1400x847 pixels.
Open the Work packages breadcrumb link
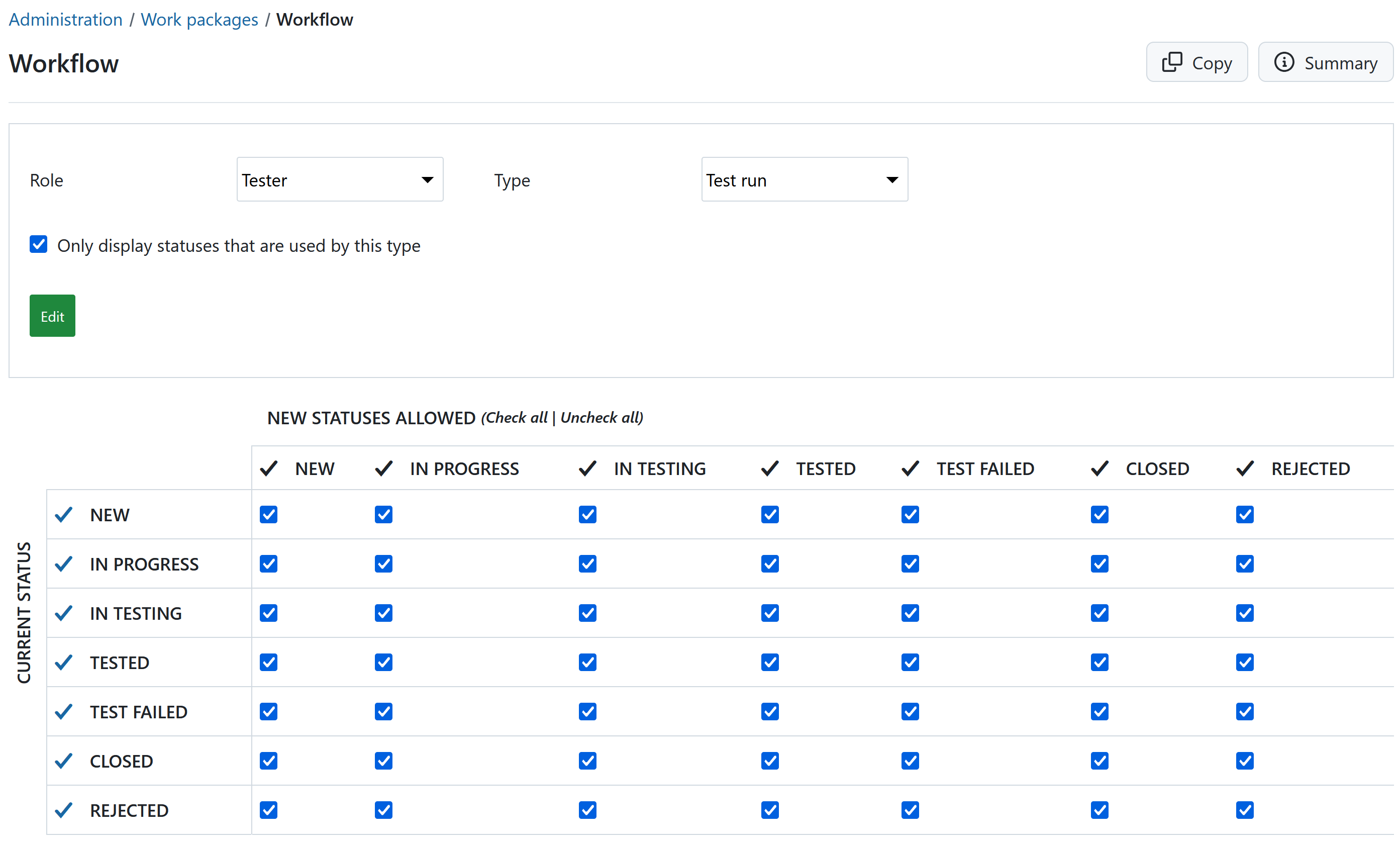pos(199,19)
